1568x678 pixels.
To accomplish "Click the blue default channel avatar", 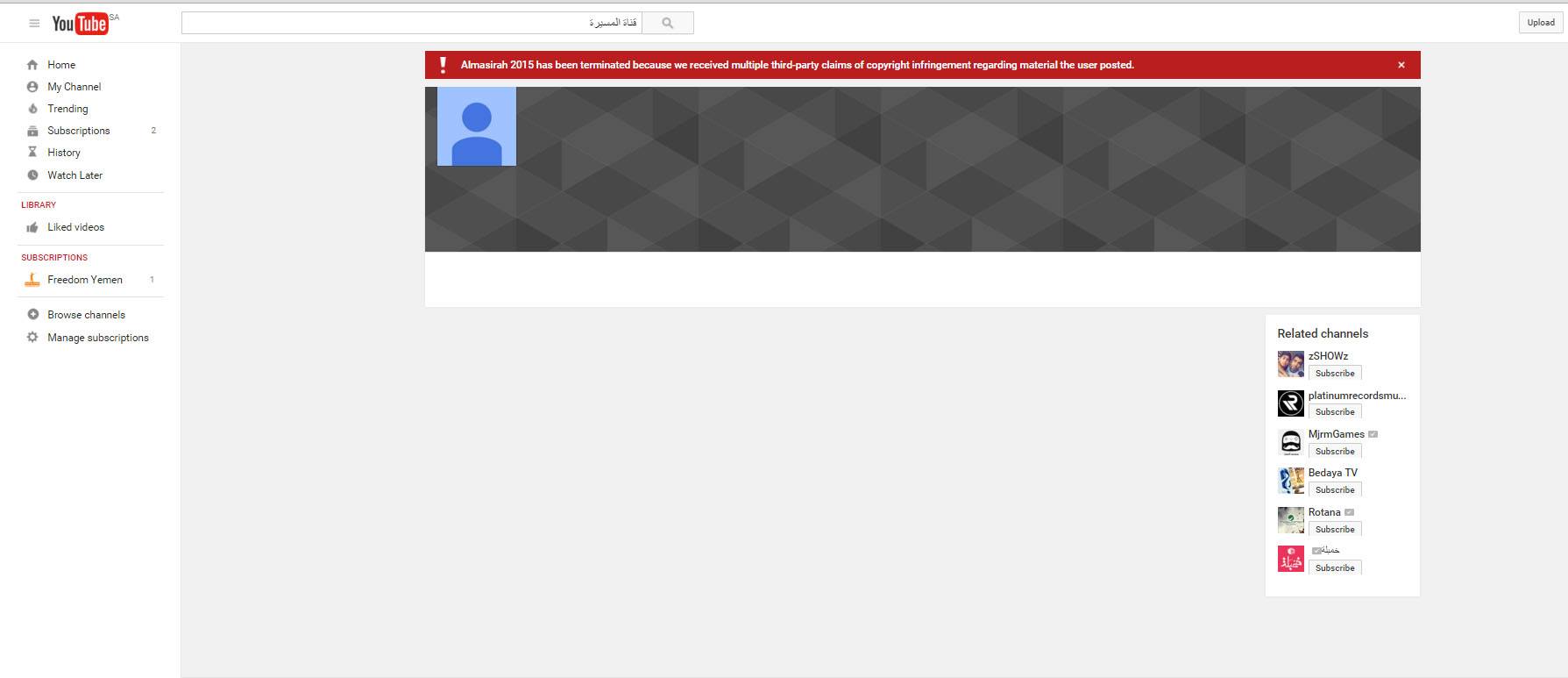I will (x=477, y=126).
